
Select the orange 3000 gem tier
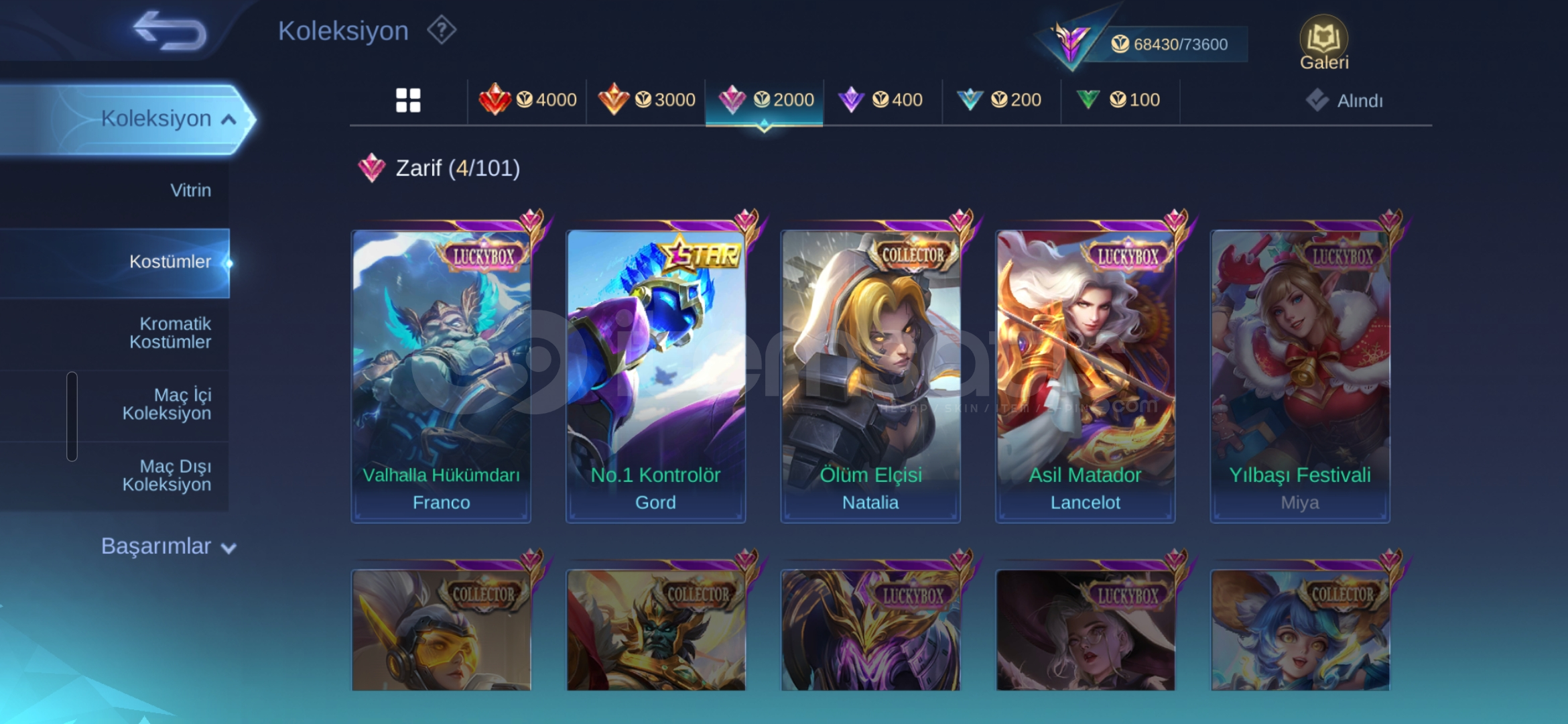tap(646, 101)
